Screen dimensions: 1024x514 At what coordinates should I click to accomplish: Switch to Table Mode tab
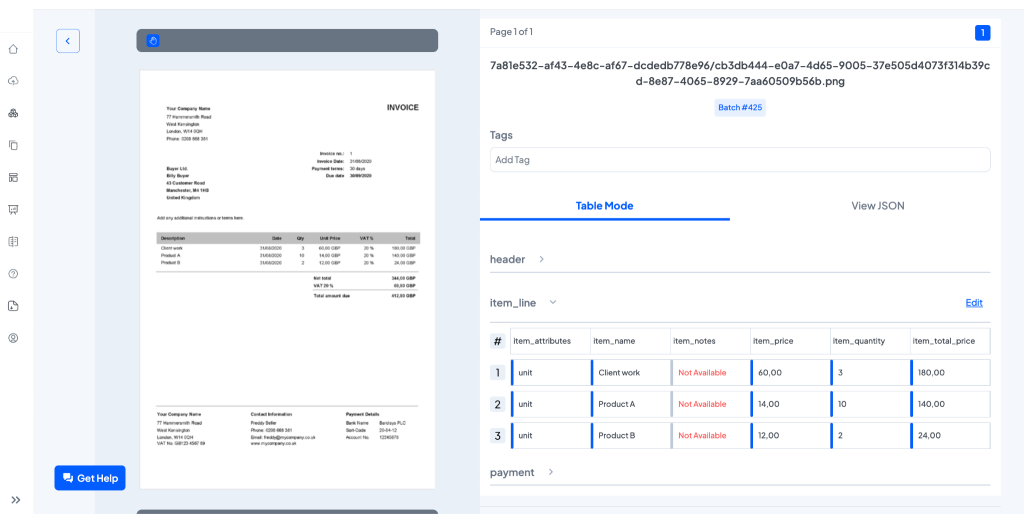604,206
